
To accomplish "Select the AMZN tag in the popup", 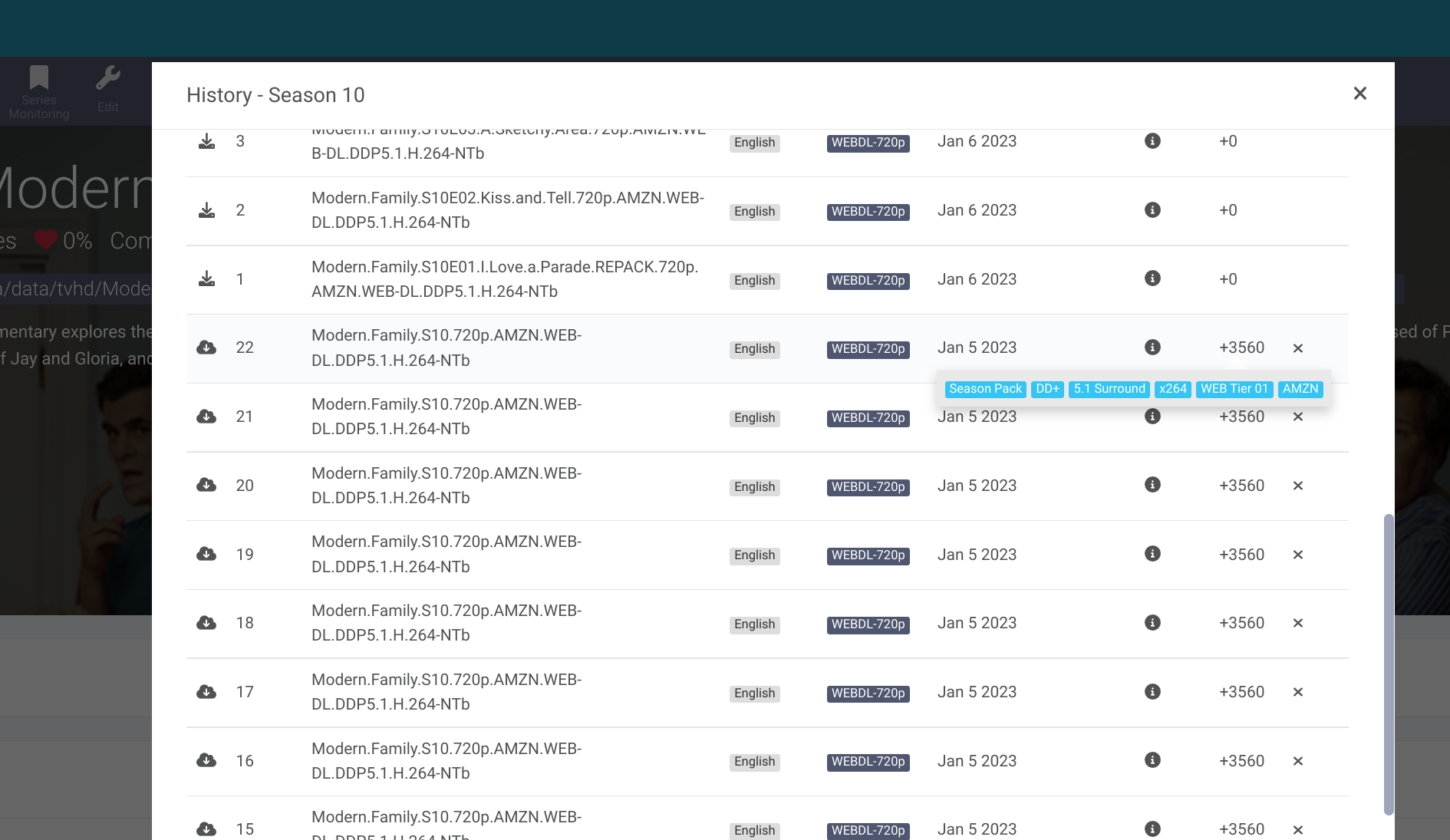I will [x=1300, y=389].
